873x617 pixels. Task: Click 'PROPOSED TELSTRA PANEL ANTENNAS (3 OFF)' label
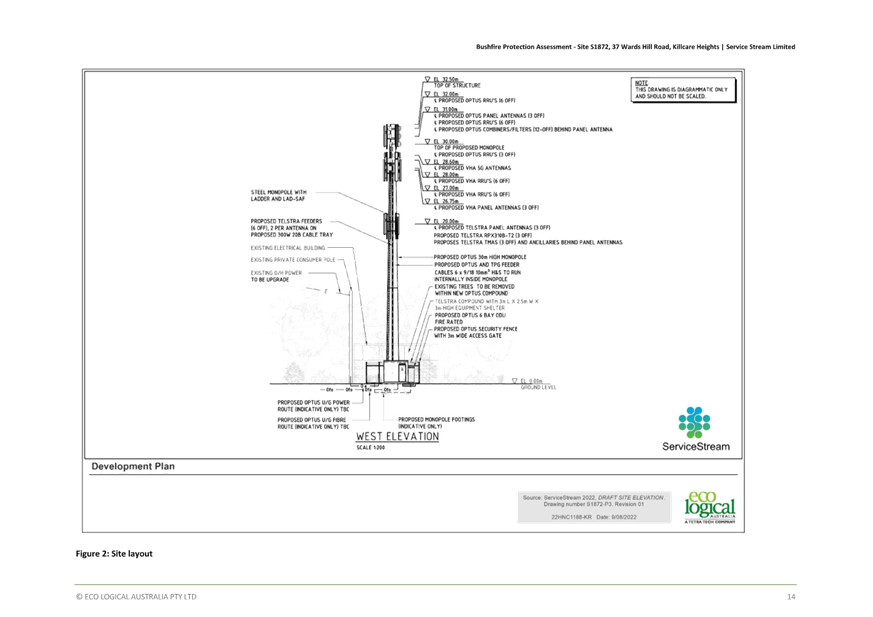[492, 228]
